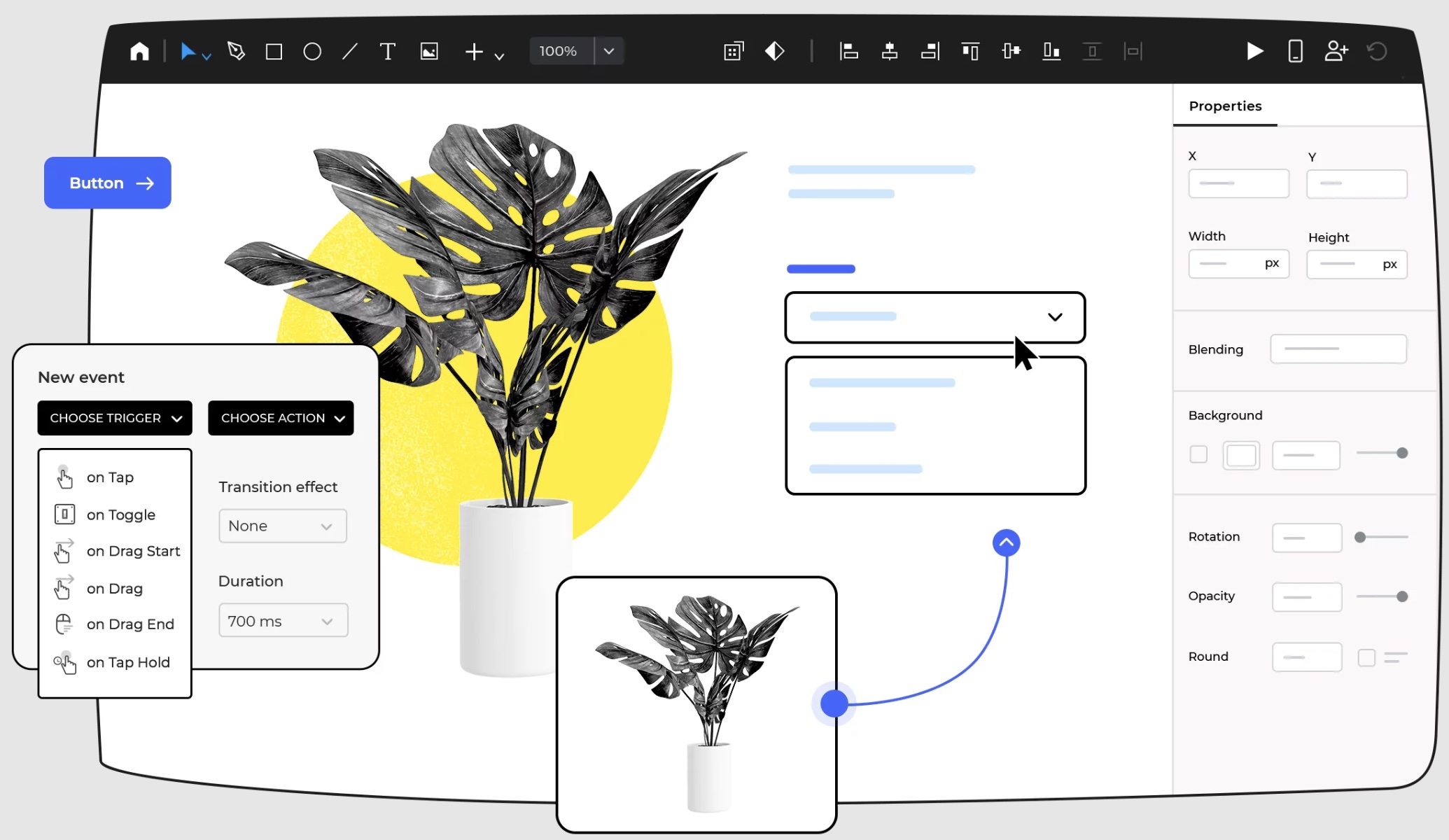
Task: Expand the Choose Action dropdown
Action: point(281,418)
